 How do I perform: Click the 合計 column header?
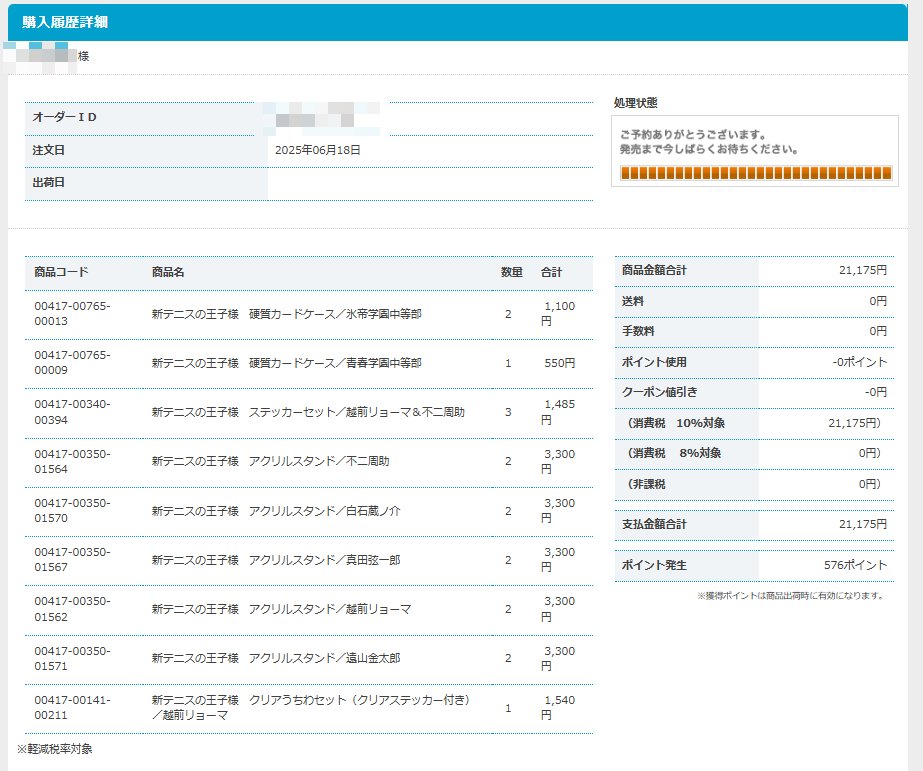(x=552, y=272)
